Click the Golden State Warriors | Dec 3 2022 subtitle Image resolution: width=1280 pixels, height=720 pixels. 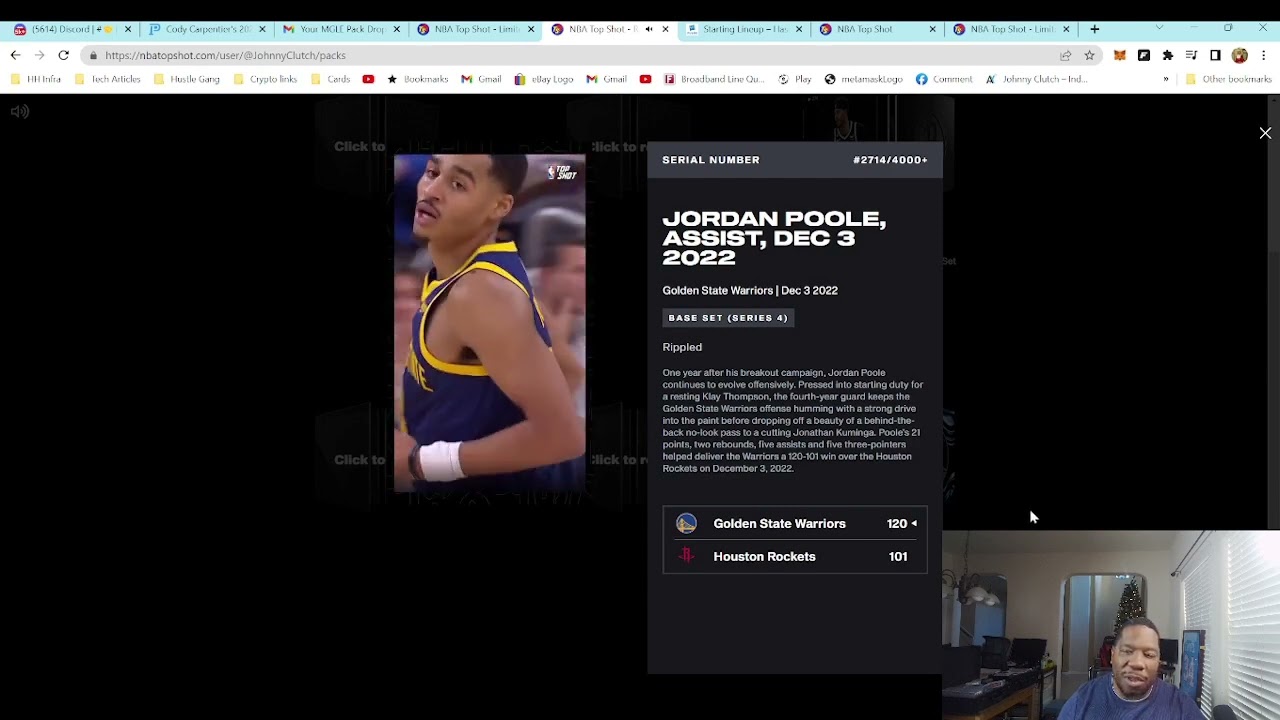(x=750, y=291)
